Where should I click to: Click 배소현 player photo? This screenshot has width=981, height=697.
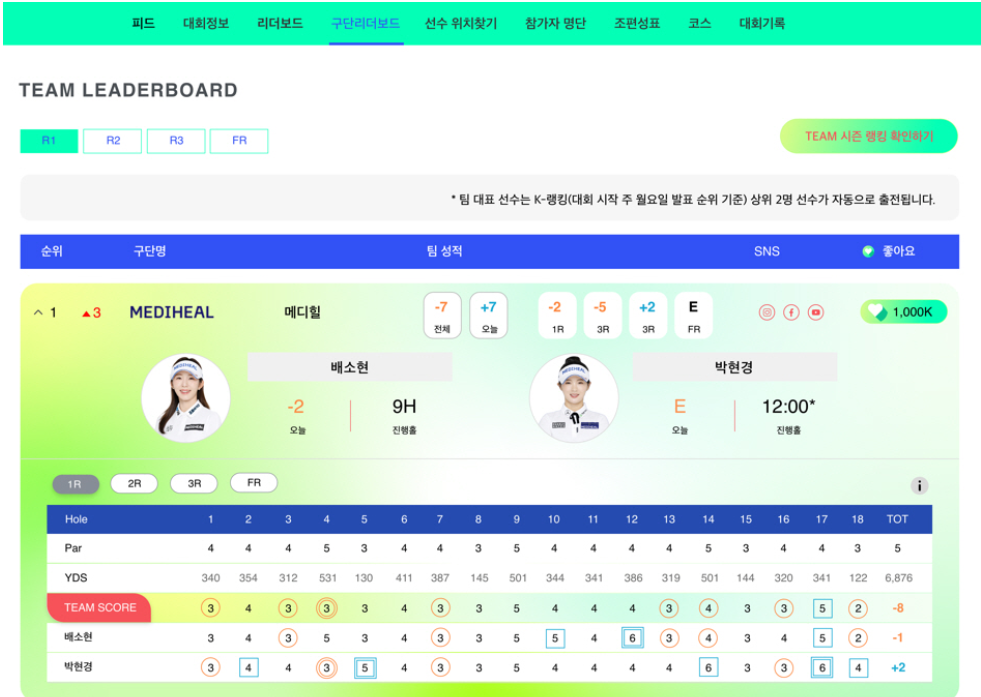(x=186, y=398)
